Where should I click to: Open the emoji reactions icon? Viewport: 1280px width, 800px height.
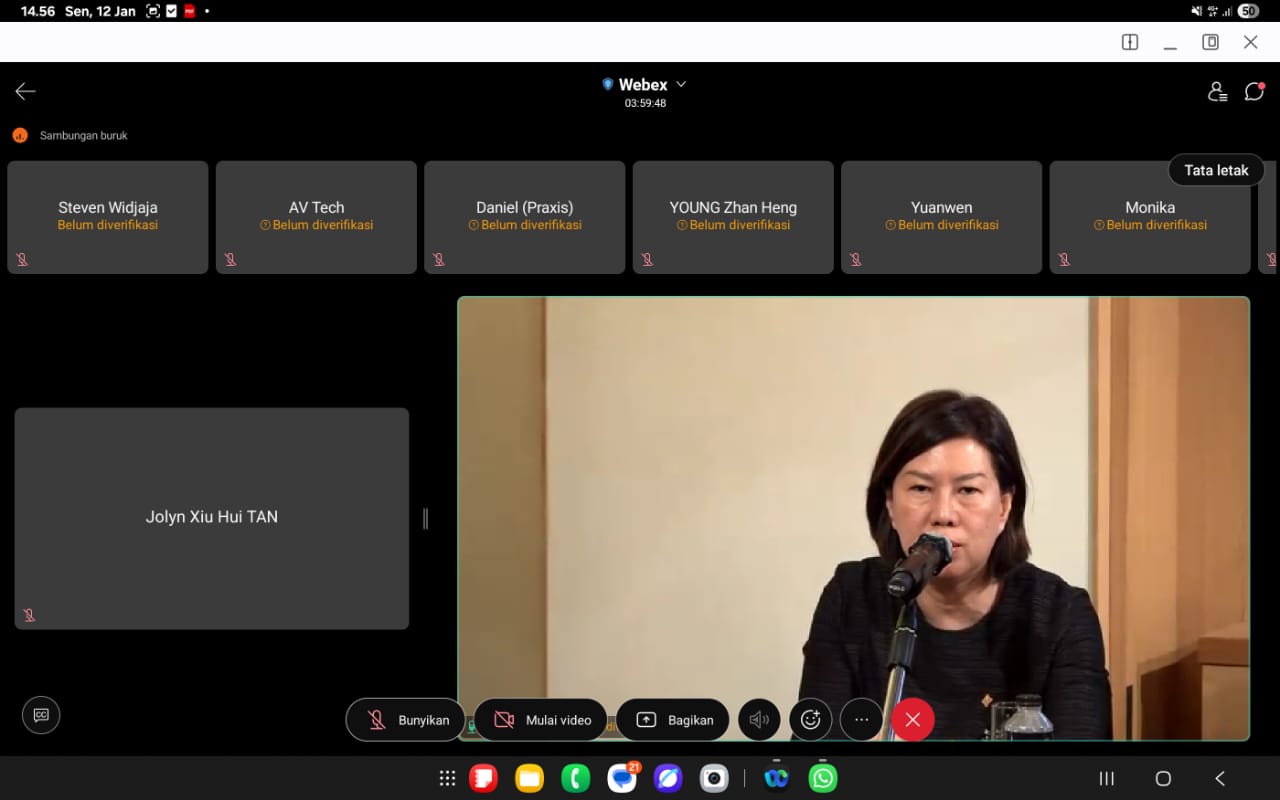pyautogui.click(x=810, y=720)
